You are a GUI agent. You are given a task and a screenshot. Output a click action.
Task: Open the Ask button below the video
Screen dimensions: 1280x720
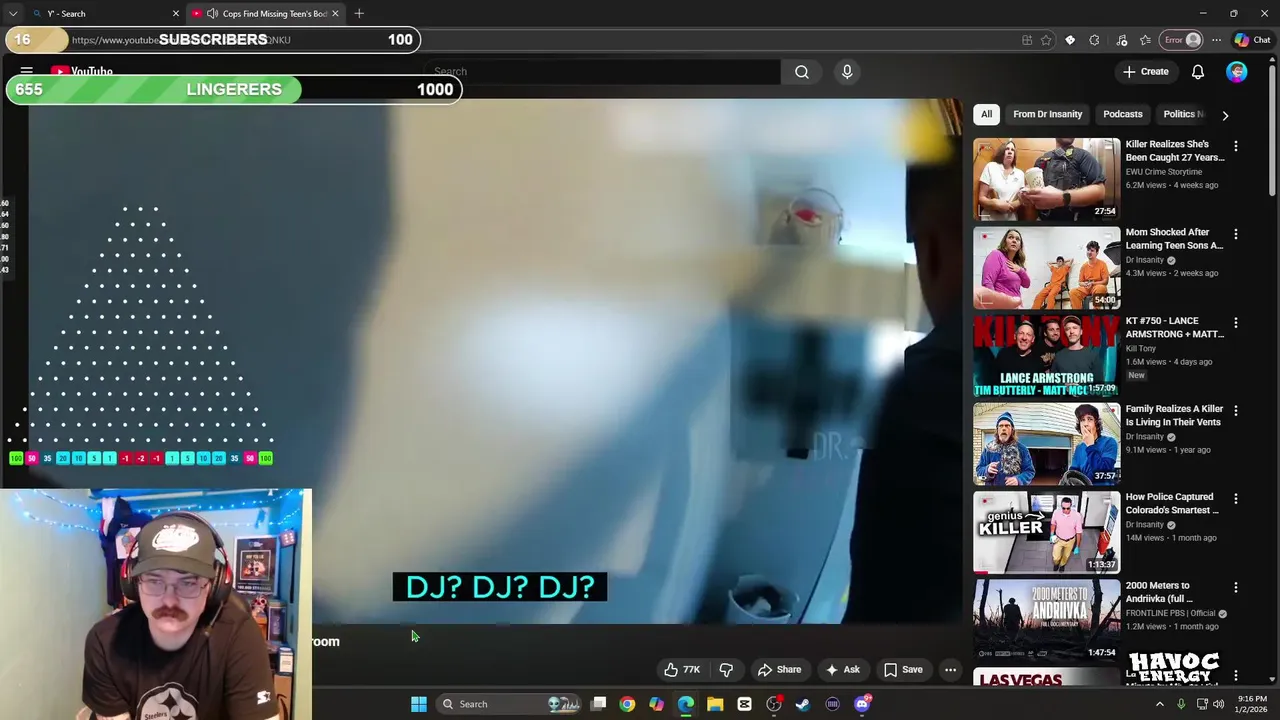click(x=842, y=670)
